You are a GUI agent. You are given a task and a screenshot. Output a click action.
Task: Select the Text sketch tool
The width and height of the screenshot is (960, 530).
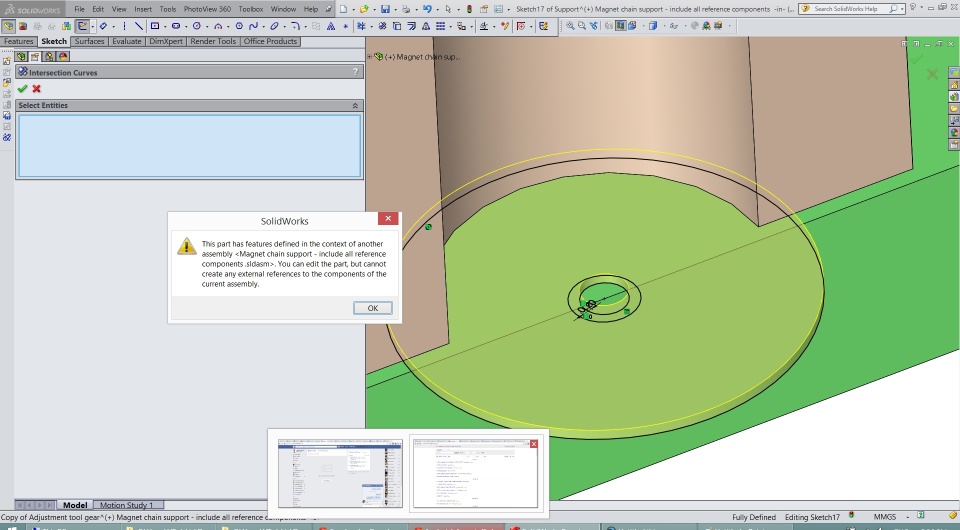pyautogui.click(x=331, y=26)
